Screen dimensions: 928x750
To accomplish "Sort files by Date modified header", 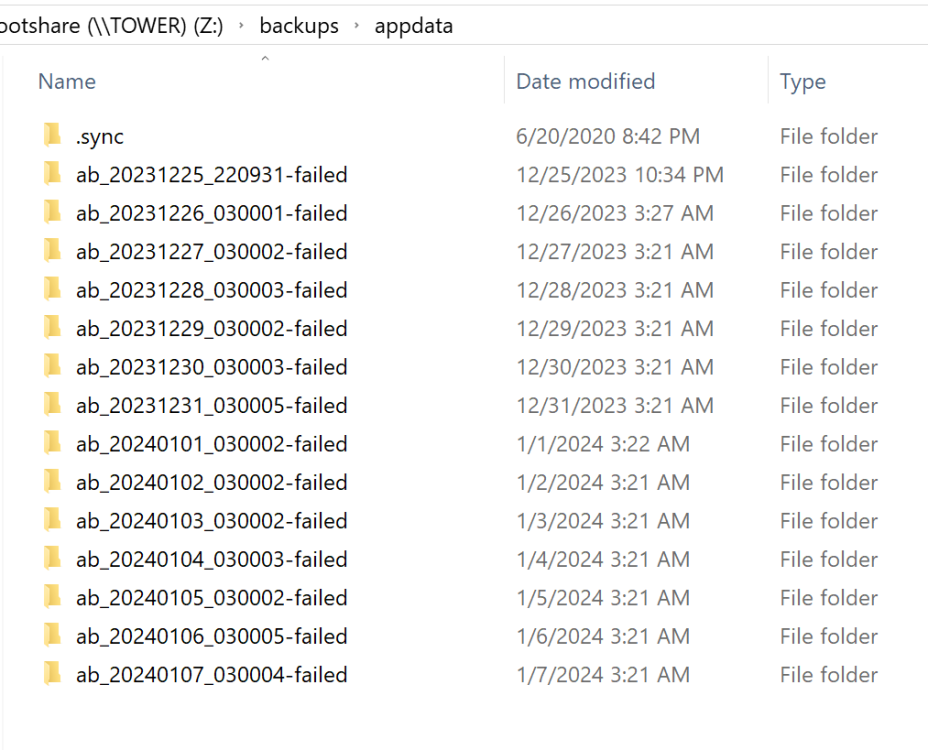I will point(585,81).
